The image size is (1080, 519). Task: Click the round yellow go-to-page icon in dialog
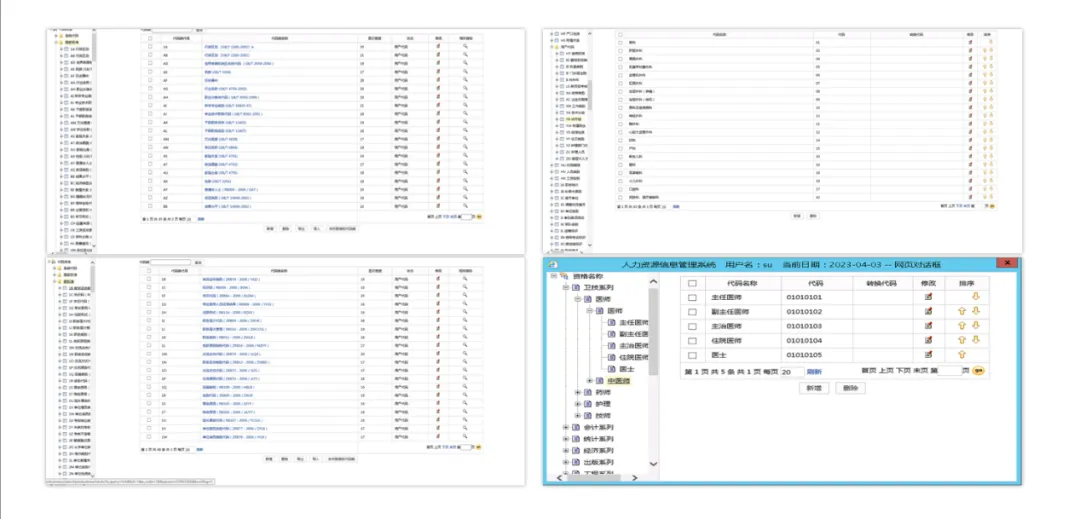pyautogui.click(x=977, y=371)
